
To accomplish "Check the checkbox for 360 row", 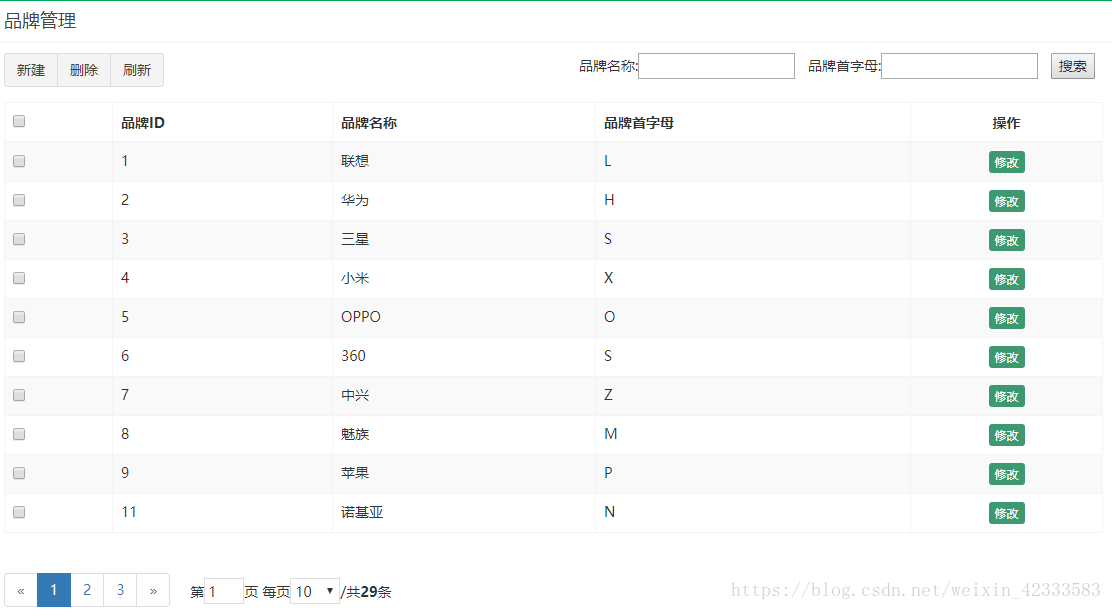I will [19, 356].
